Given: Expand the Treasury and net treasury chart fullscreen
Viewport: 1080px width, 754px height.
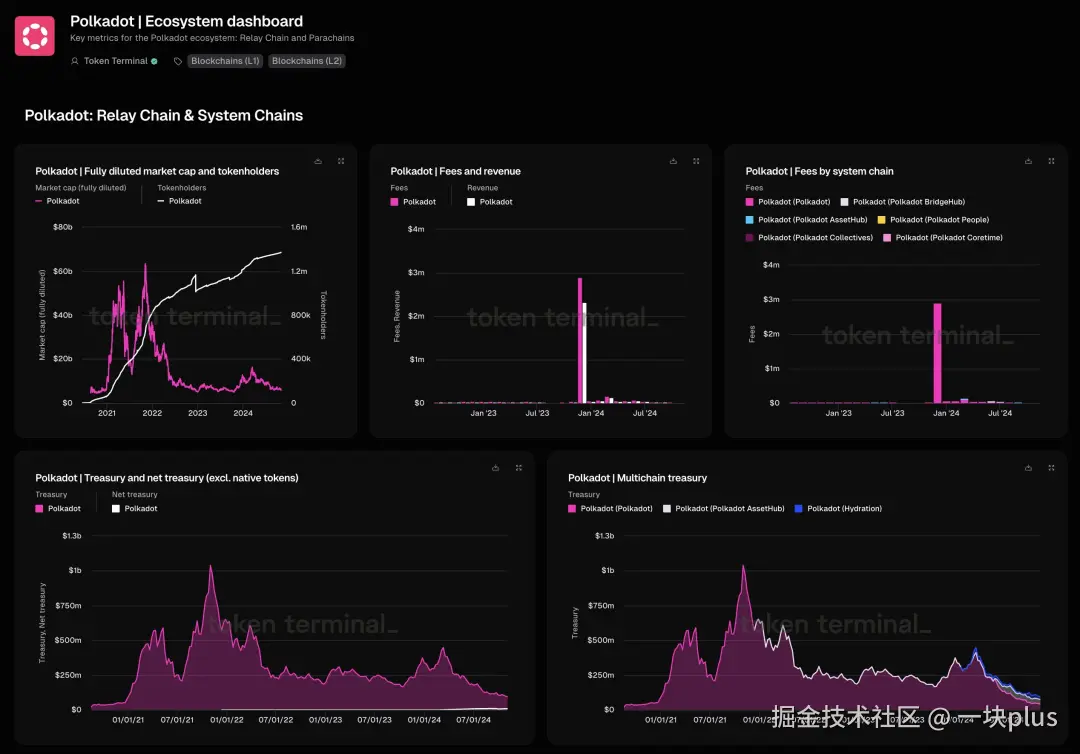Looking at the screenshot, I should tap(519, 468).
